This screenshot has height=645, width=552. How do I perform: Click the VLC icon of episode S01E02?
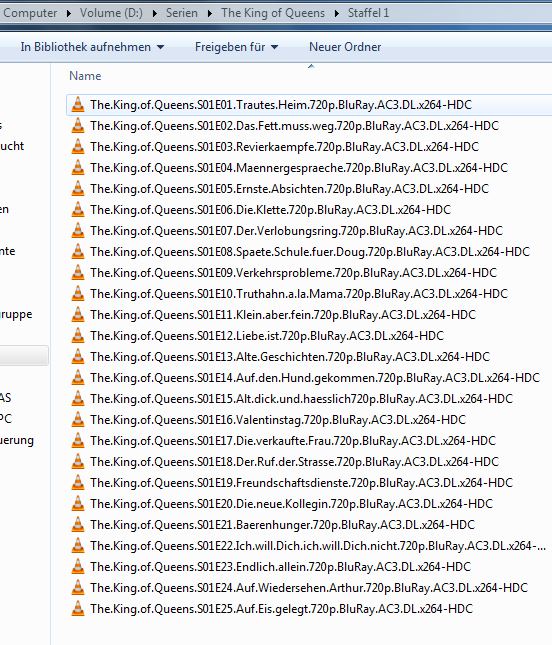pyautogui.click(x=78, y=126)
